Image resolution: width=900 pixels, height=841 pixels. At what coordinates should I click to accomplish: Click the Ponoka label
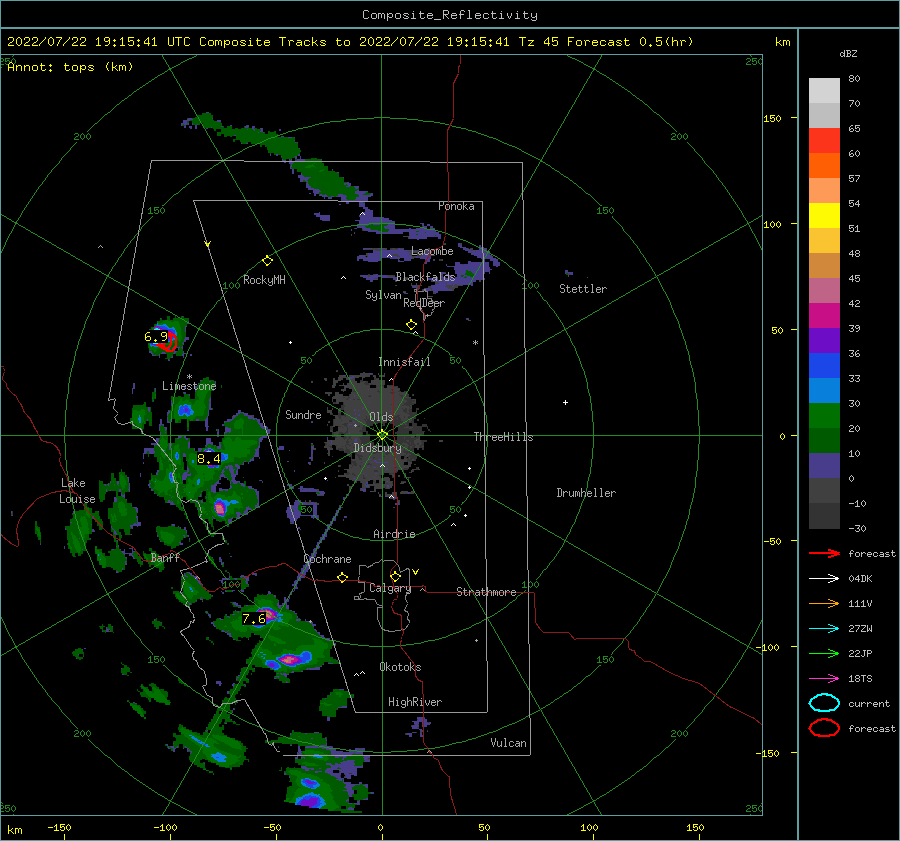456,206
